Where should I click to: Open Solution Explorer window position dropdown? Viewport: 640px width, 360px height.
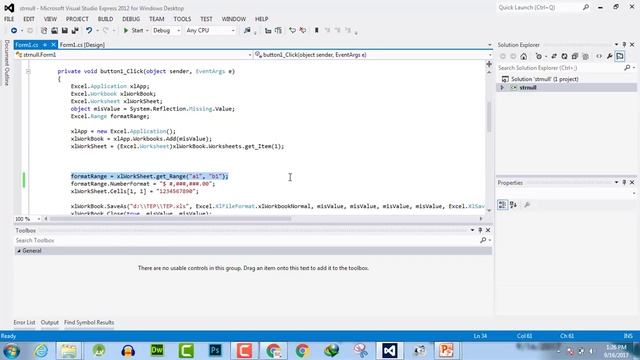click(616, 44)
